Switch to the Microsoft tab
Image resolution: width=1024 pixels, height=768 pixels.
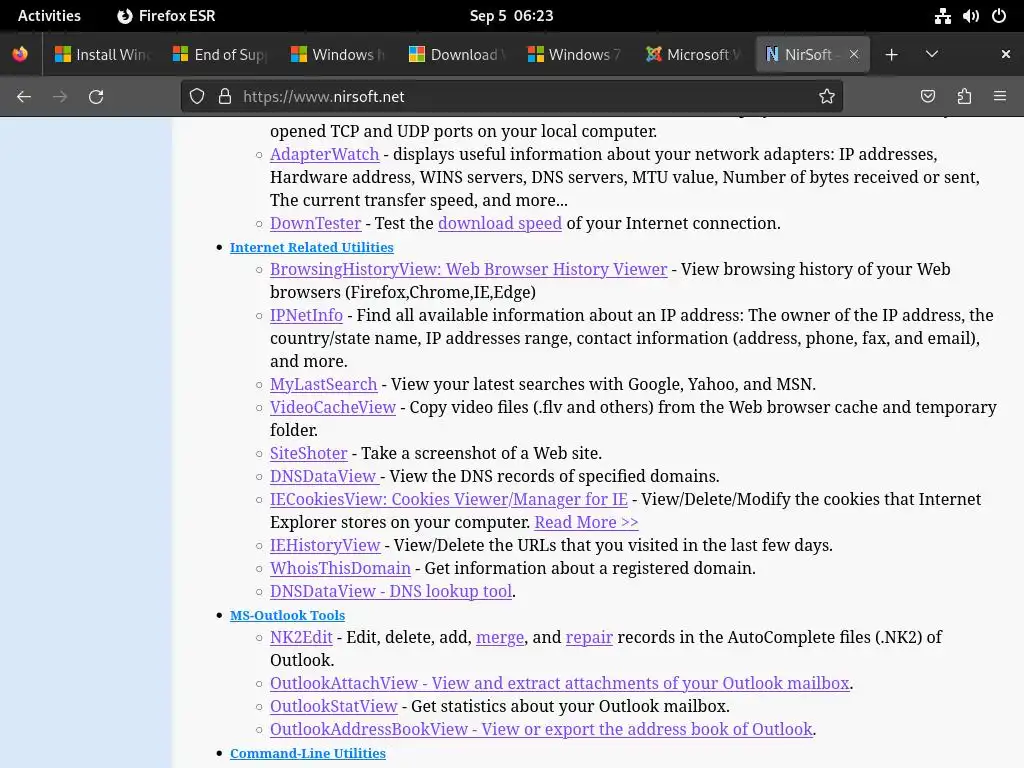click(x=693, y=54)
